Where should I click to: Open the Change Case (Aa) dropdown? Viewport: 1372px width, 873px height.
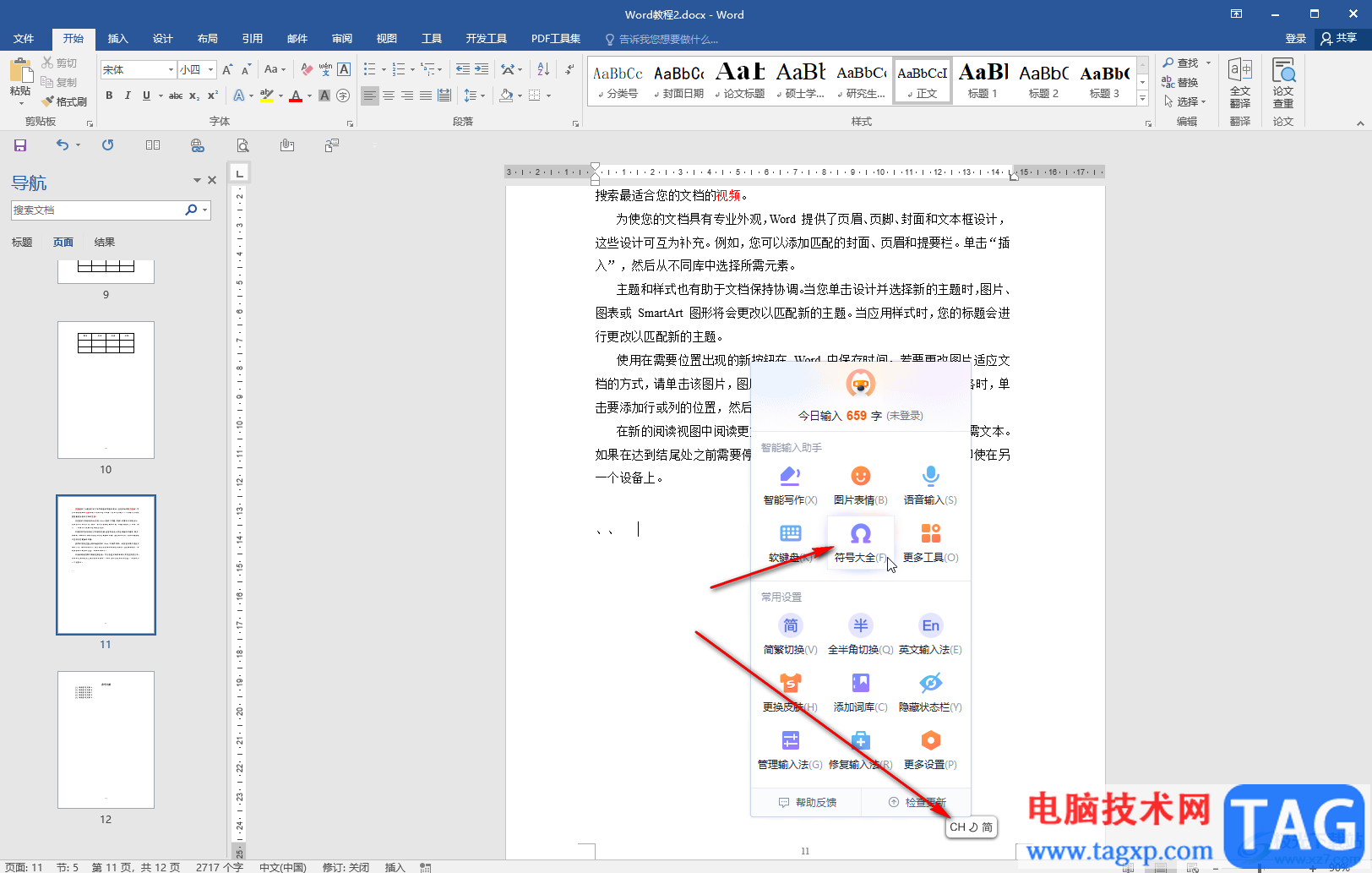[275, 69]
